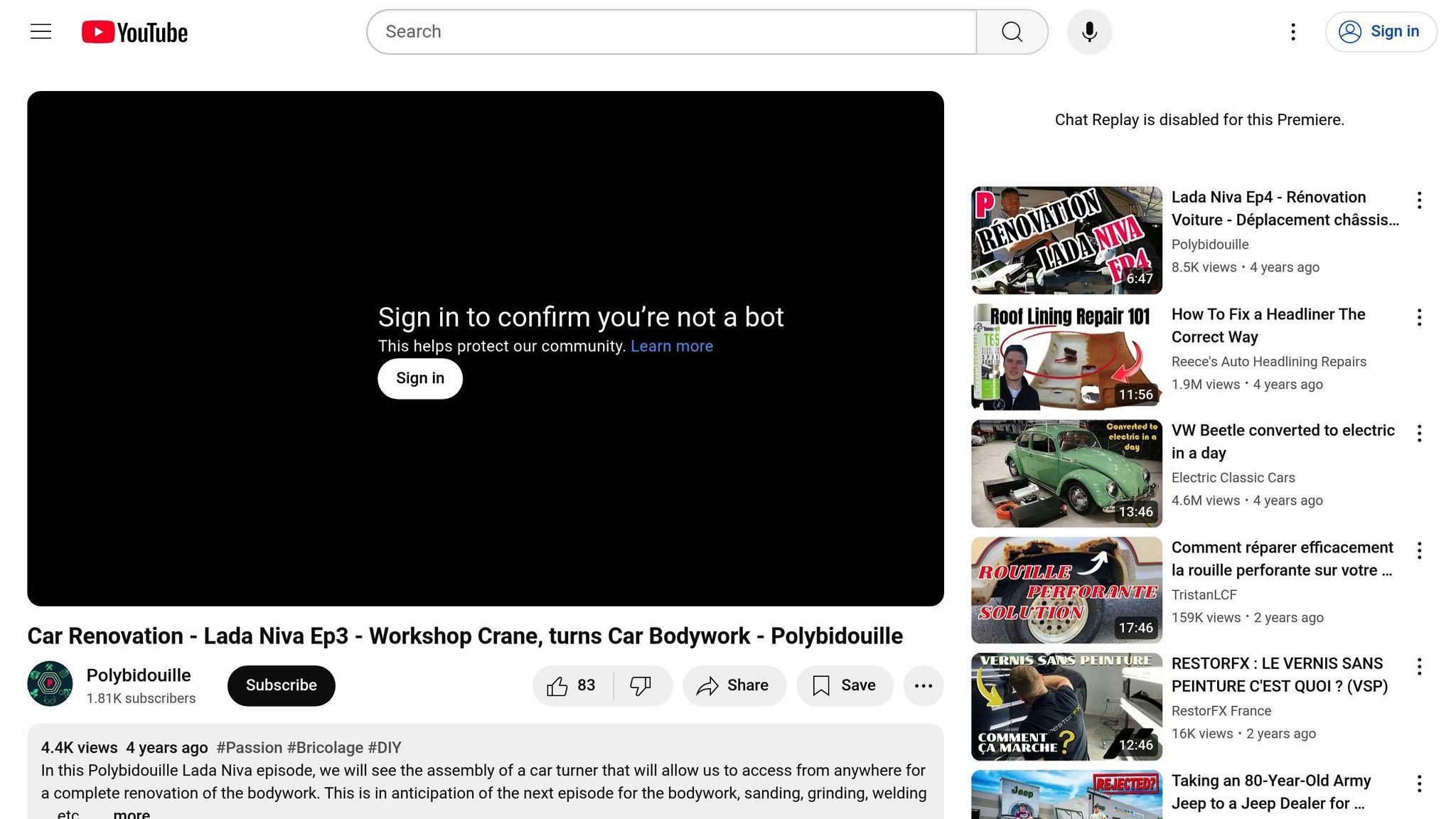Image resolution: width=1456 pixels, height=819 pixels.
Task: Click Polybidouille under Lada Niva Ep4 title
Action: 1210,245
